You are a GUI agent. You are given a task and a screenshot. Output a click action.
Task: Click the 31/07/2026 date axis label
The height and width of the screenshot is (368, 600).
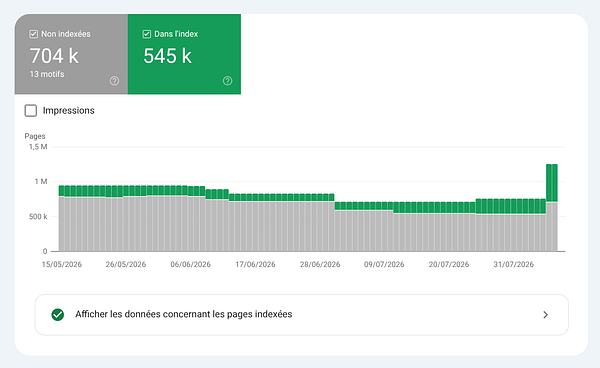tap(514, 264)
